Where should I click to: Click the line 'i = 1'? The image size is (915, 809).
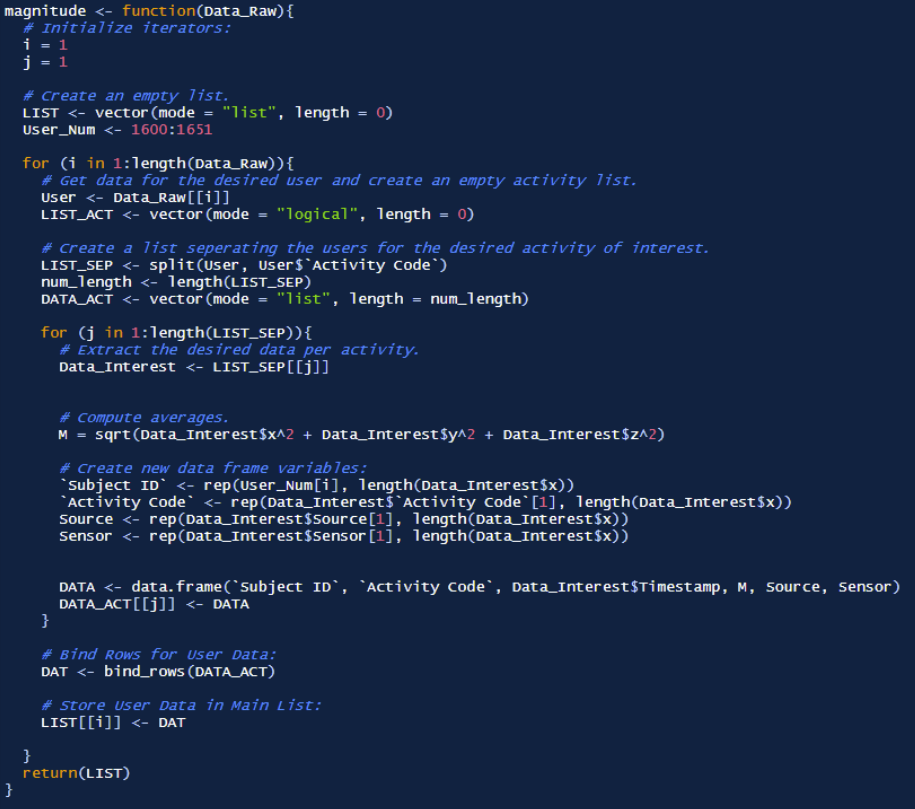click(x=46, y=45)
